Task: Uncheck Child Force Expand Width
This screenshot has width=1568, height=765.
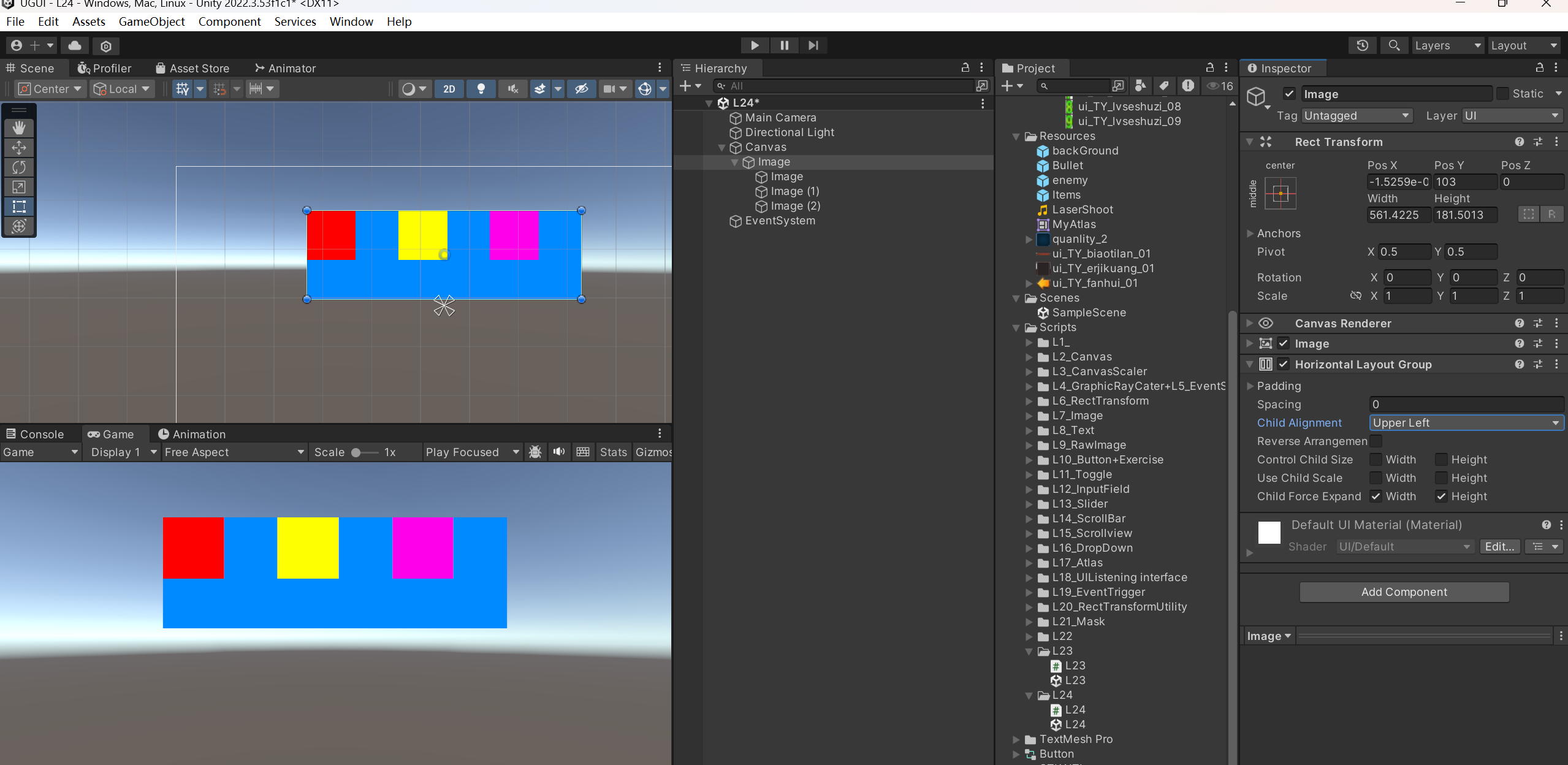Action: point(1376,496)
